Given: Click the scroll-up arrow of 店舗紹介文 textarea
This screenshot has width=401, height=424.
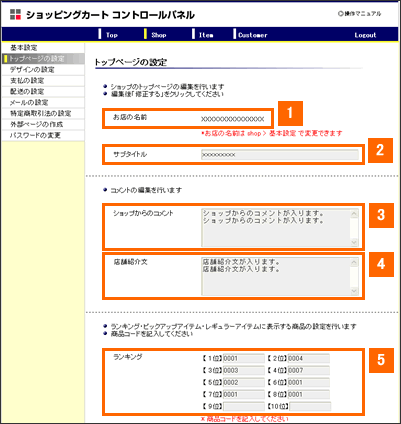Looking at the screenshot, I should pyautogui.click(x=354, y=262).
